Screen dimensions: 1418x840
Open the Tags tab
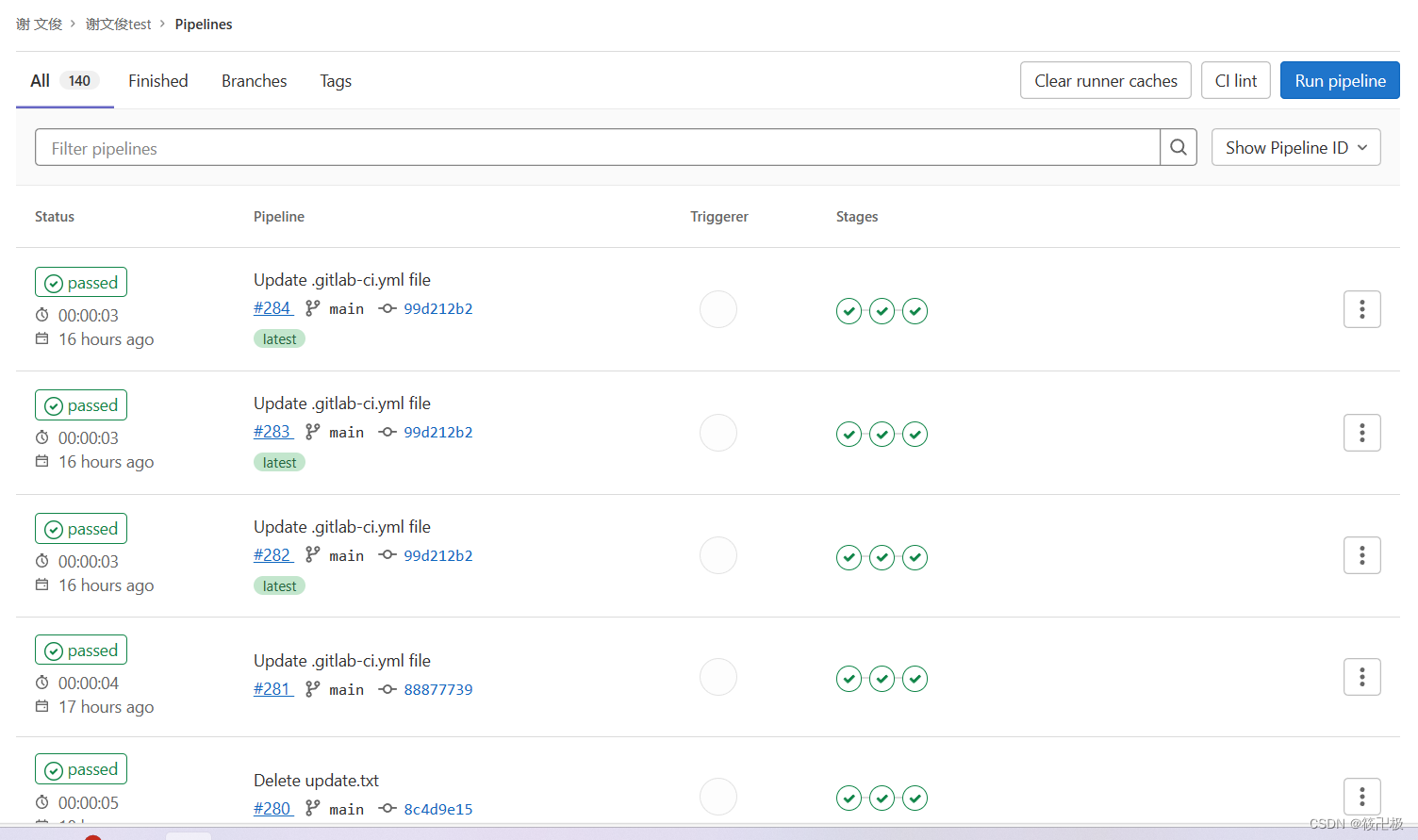[335, 80]
